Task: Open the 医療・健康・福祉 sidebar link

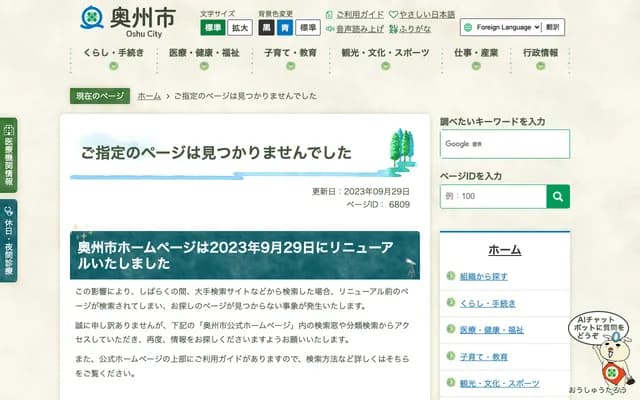Action: pyautogui.click(x=491, y=330)
